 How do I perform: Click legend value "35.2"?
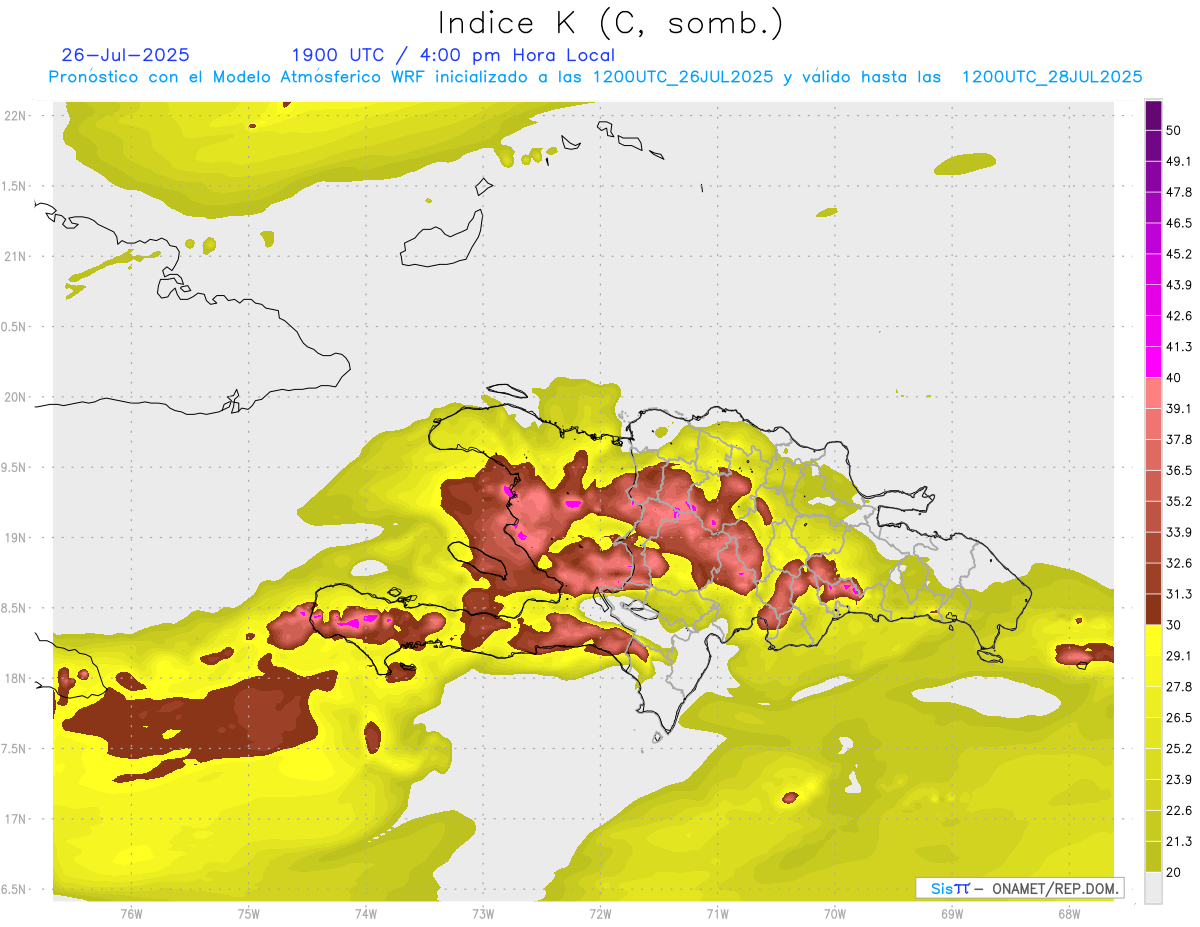(1178, 501)
